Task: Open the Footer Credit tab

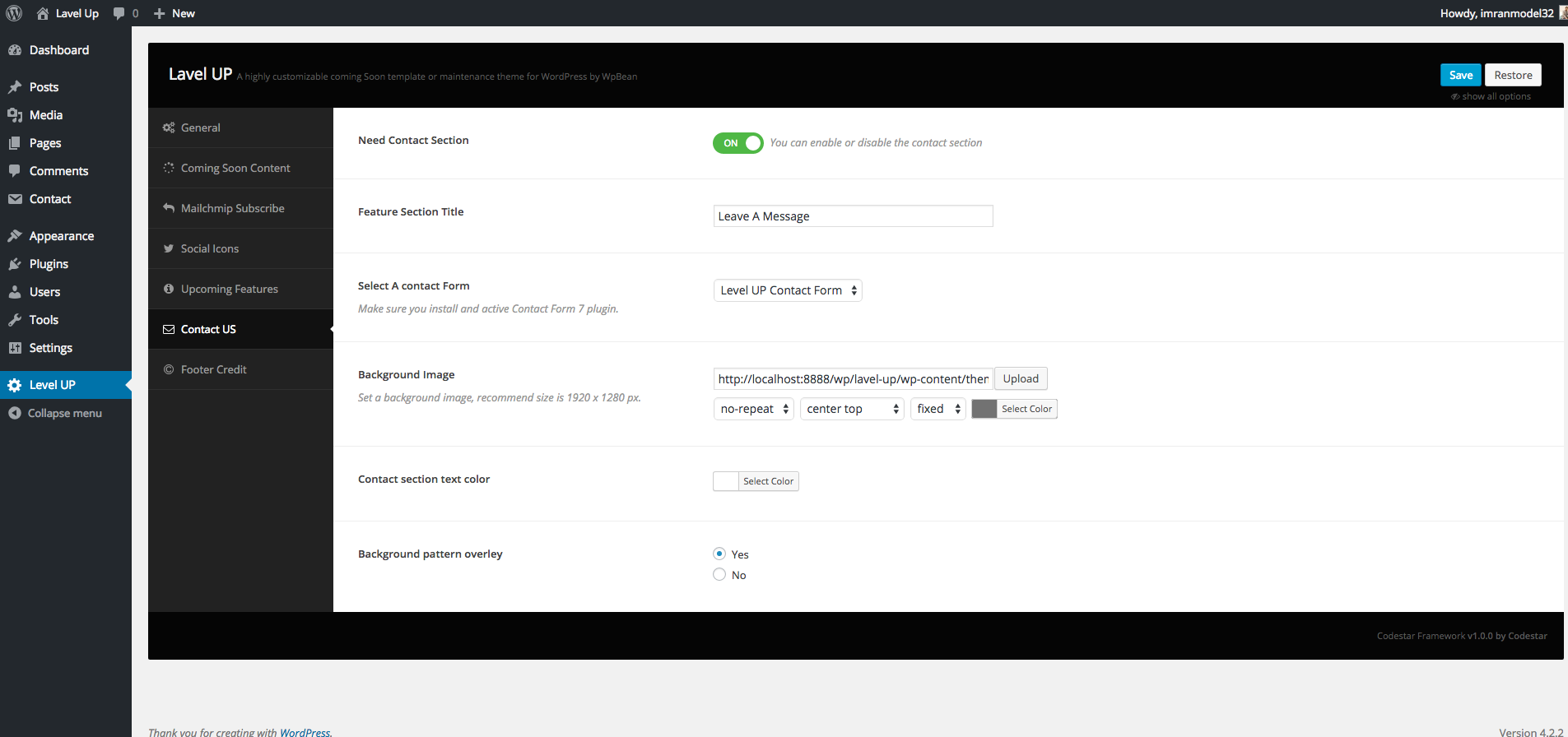Action: click(240, 369)
